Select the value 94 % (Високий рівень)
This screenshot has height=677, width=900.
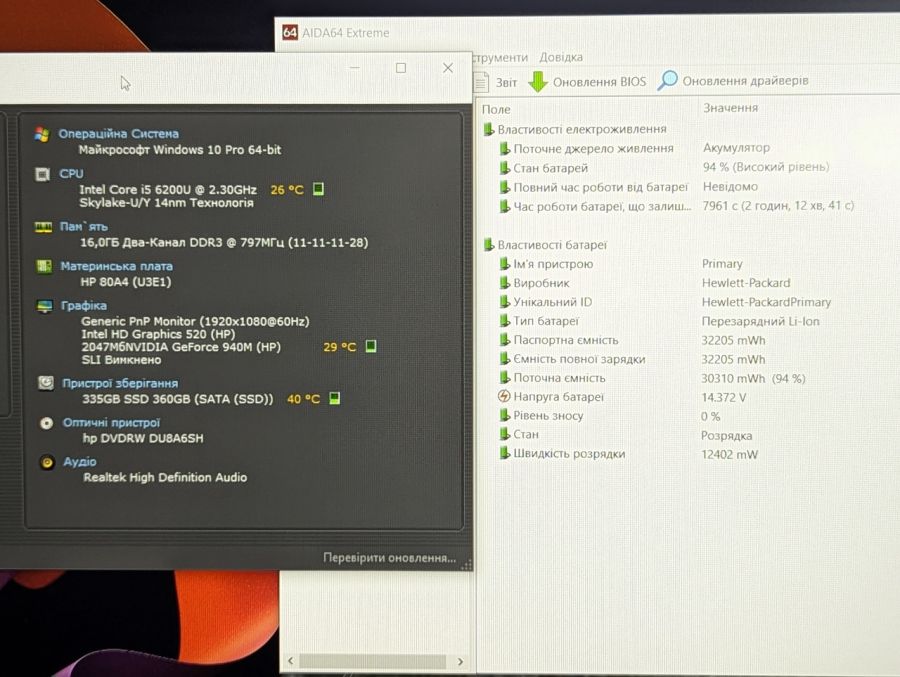pos(766,167)
